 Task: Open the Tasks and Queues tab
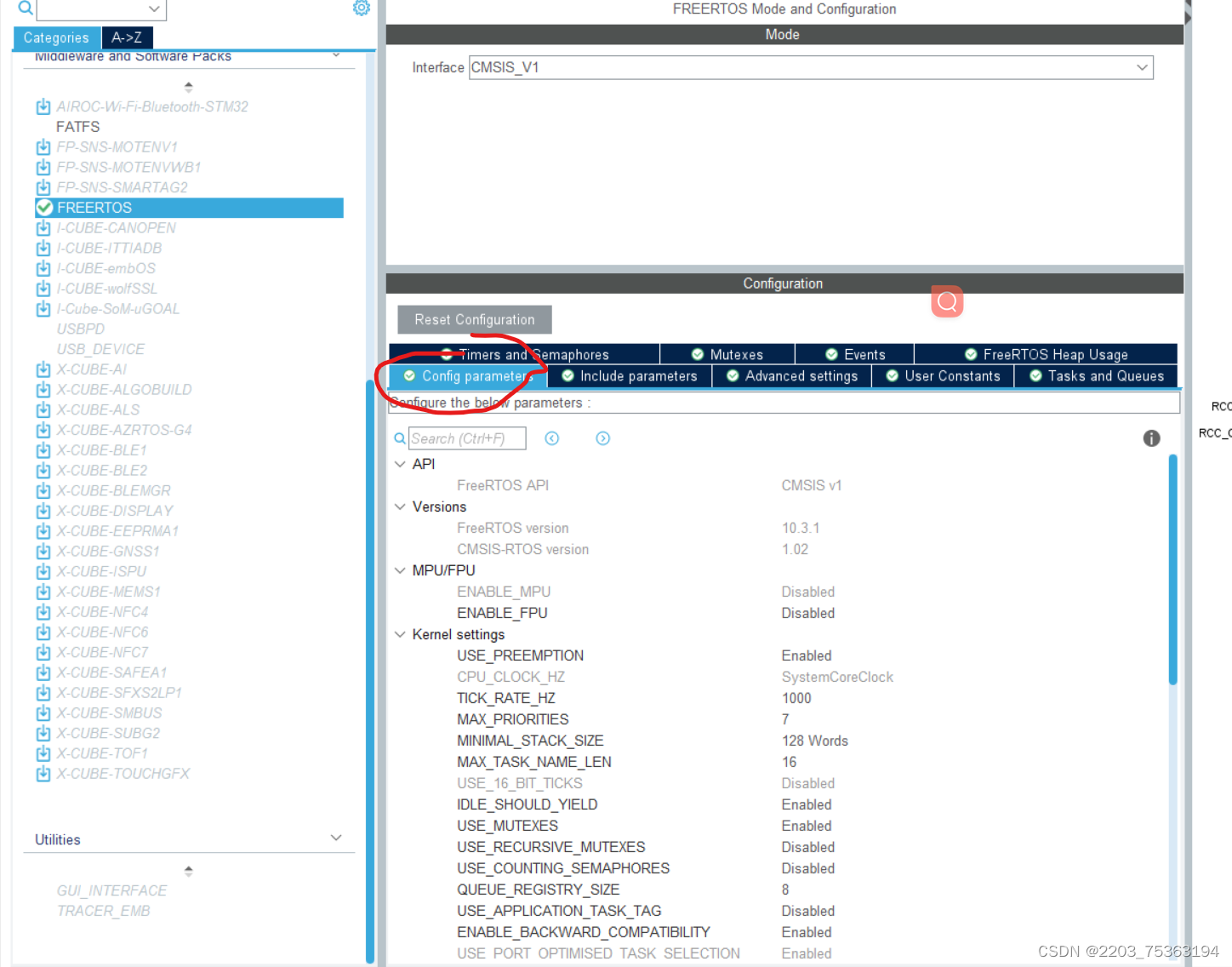1096,376
